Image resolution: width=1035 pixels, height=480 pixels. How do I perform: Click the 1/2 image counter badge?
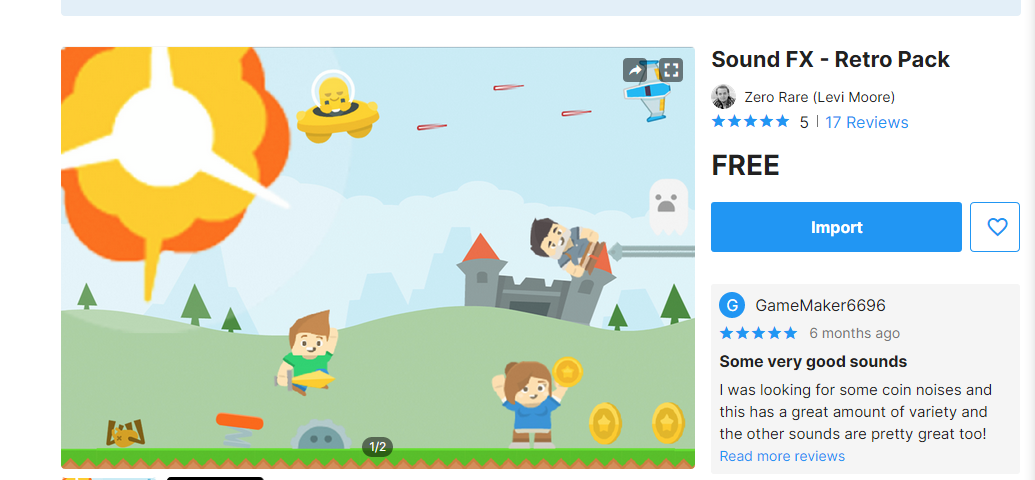point(377,447)
